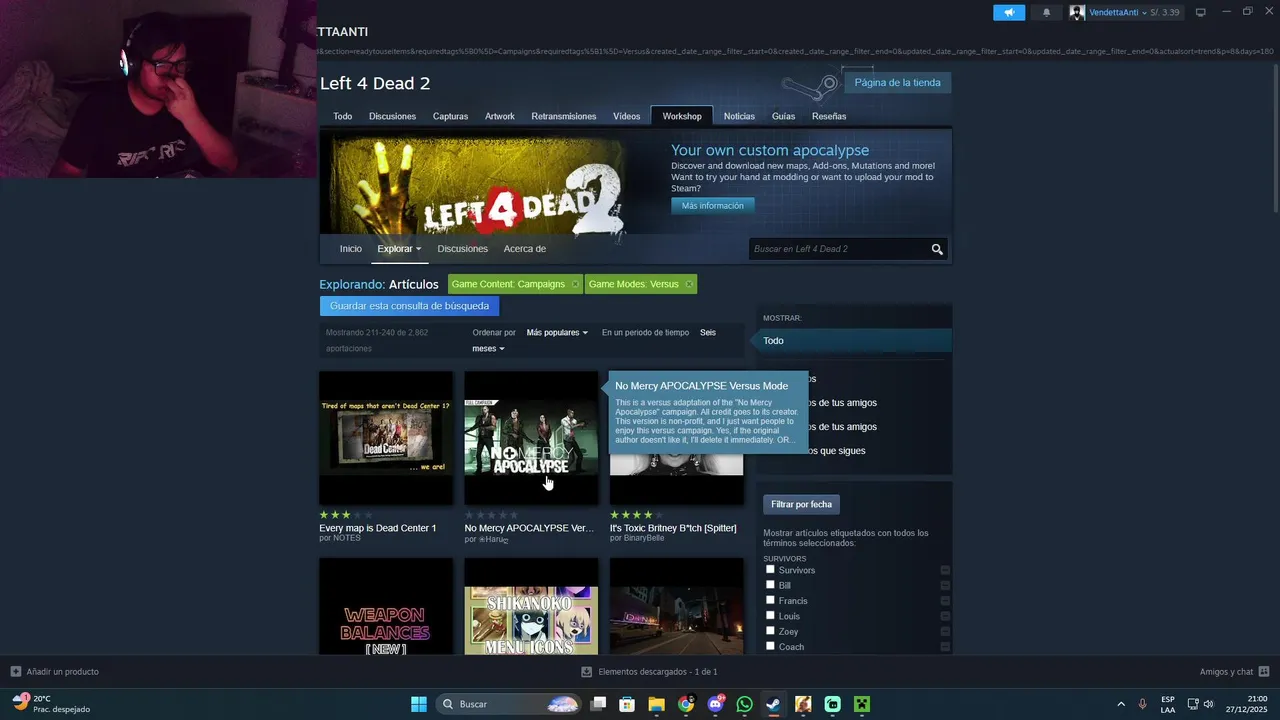Click the microphone icon in system tray
Image resolution: width=1280 pixels, height=720 pixels.
1142,704
